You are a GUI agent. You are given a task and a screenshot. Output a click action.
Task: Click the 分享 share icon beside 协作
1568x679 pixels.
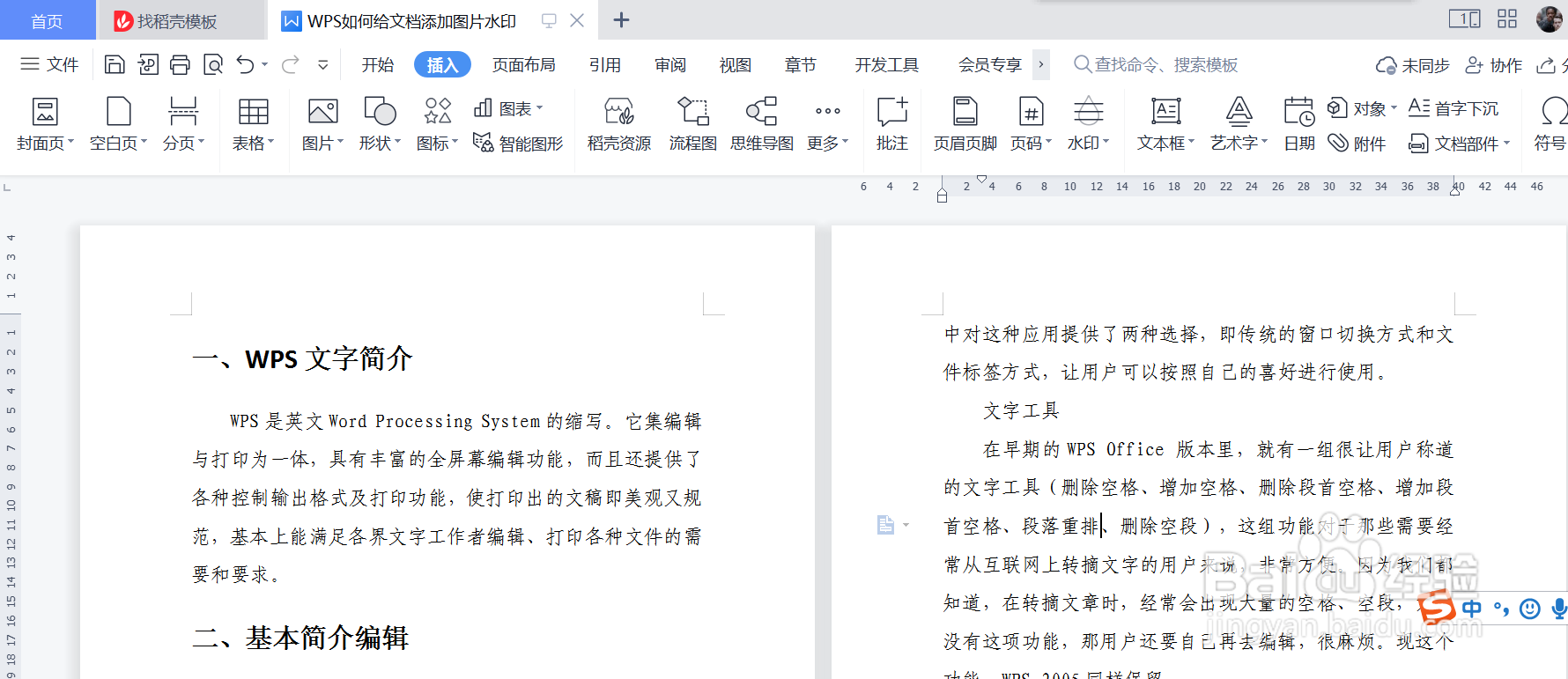1547,65
